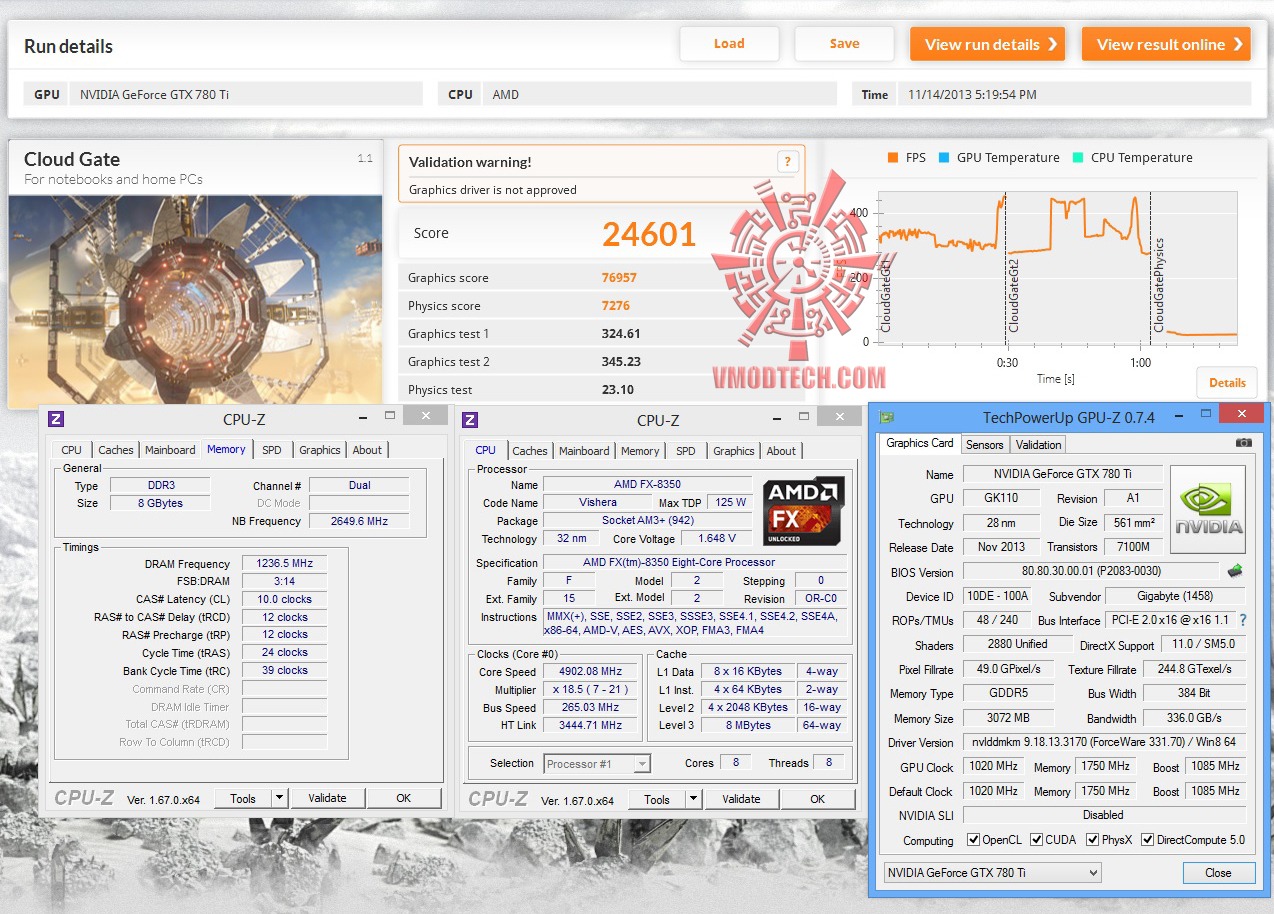Click OK in CPU-Z CPU window

point(818,799)
